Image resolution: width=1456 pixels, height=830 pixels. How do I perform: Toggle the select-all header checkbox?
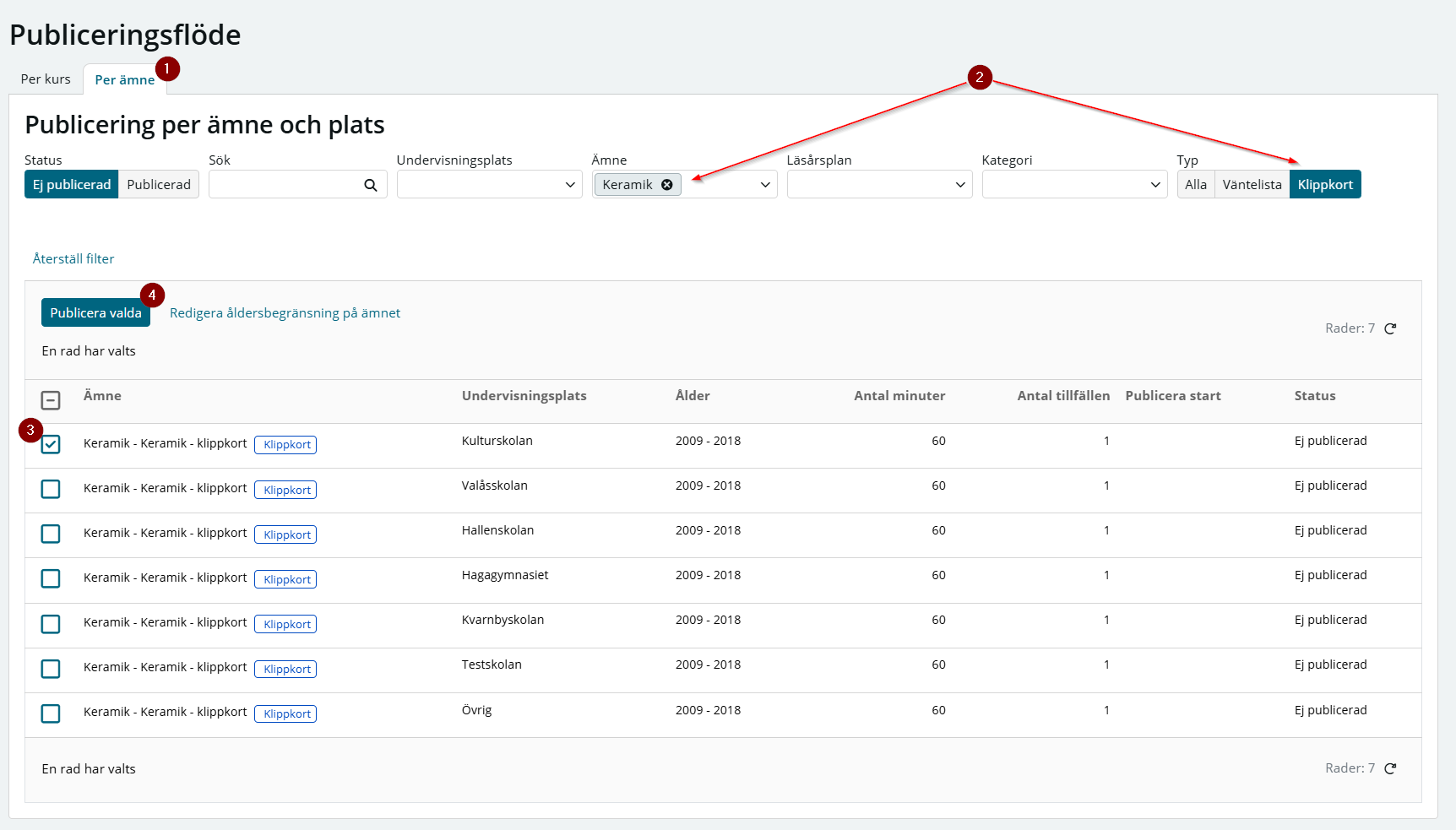click(x=51, y=400)
